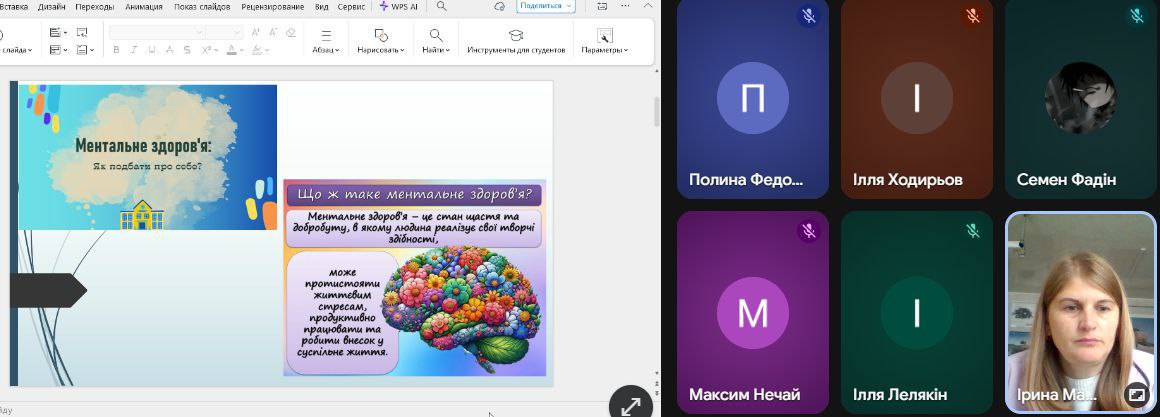Click the cloud sync status icon
Screen dimensions: 1160x417
click(499, 6)
